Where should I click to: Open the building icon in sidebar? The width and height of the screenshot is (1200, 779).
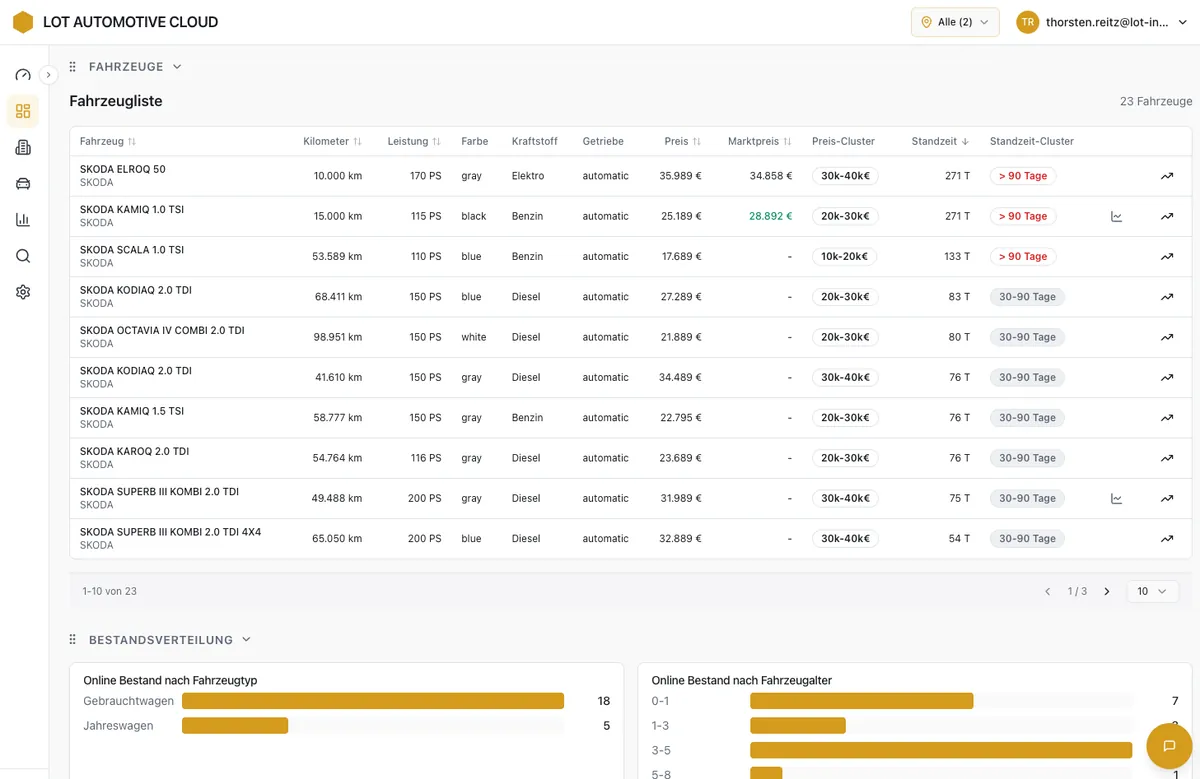point(23,148)
